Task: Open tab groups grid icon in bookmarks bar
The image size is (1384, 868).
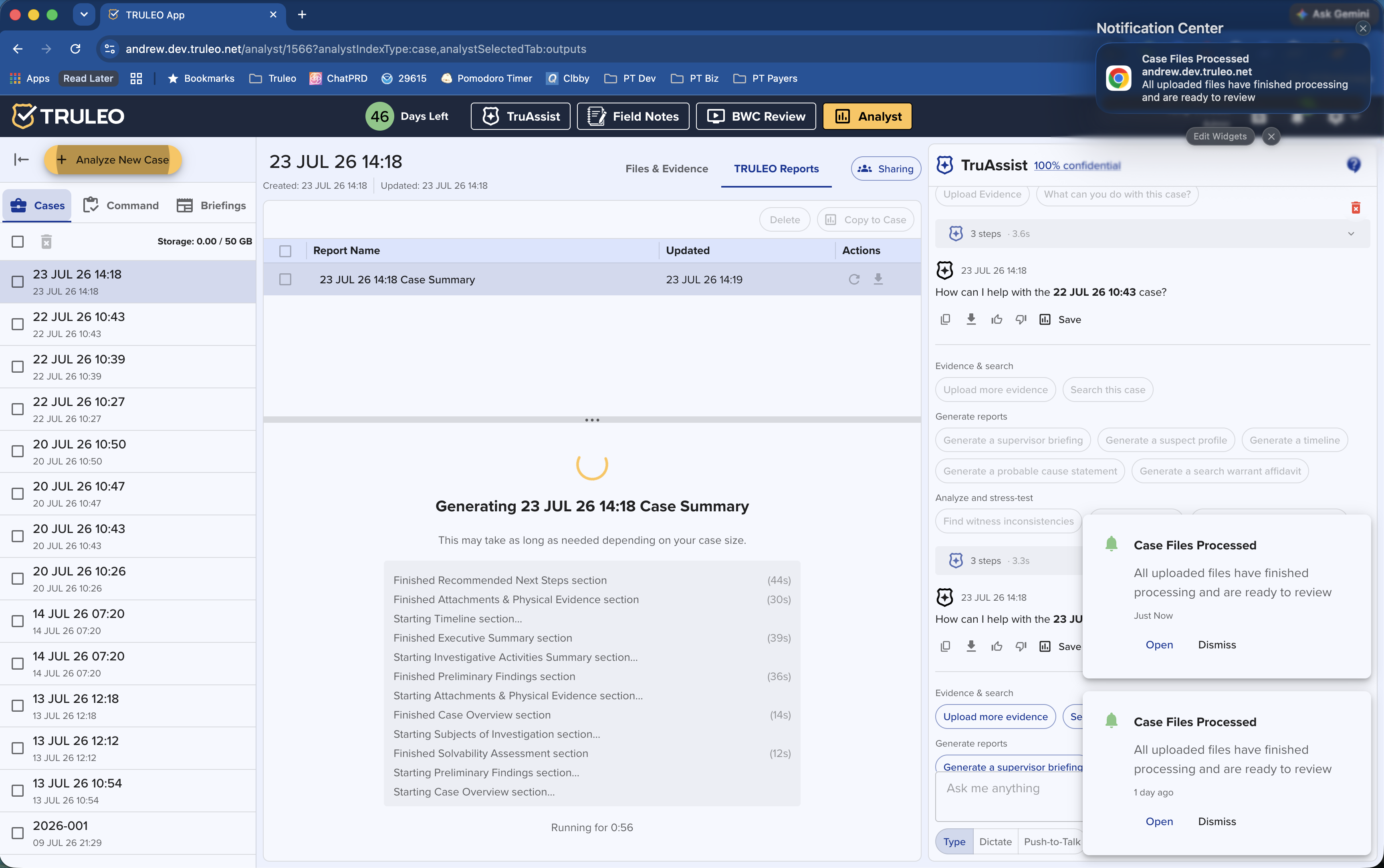Action: (x=136, y=79)
